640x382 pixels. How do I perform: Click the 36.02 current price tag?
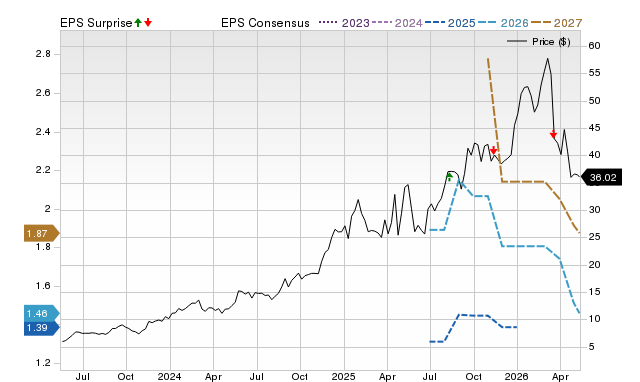pos(601,178)
